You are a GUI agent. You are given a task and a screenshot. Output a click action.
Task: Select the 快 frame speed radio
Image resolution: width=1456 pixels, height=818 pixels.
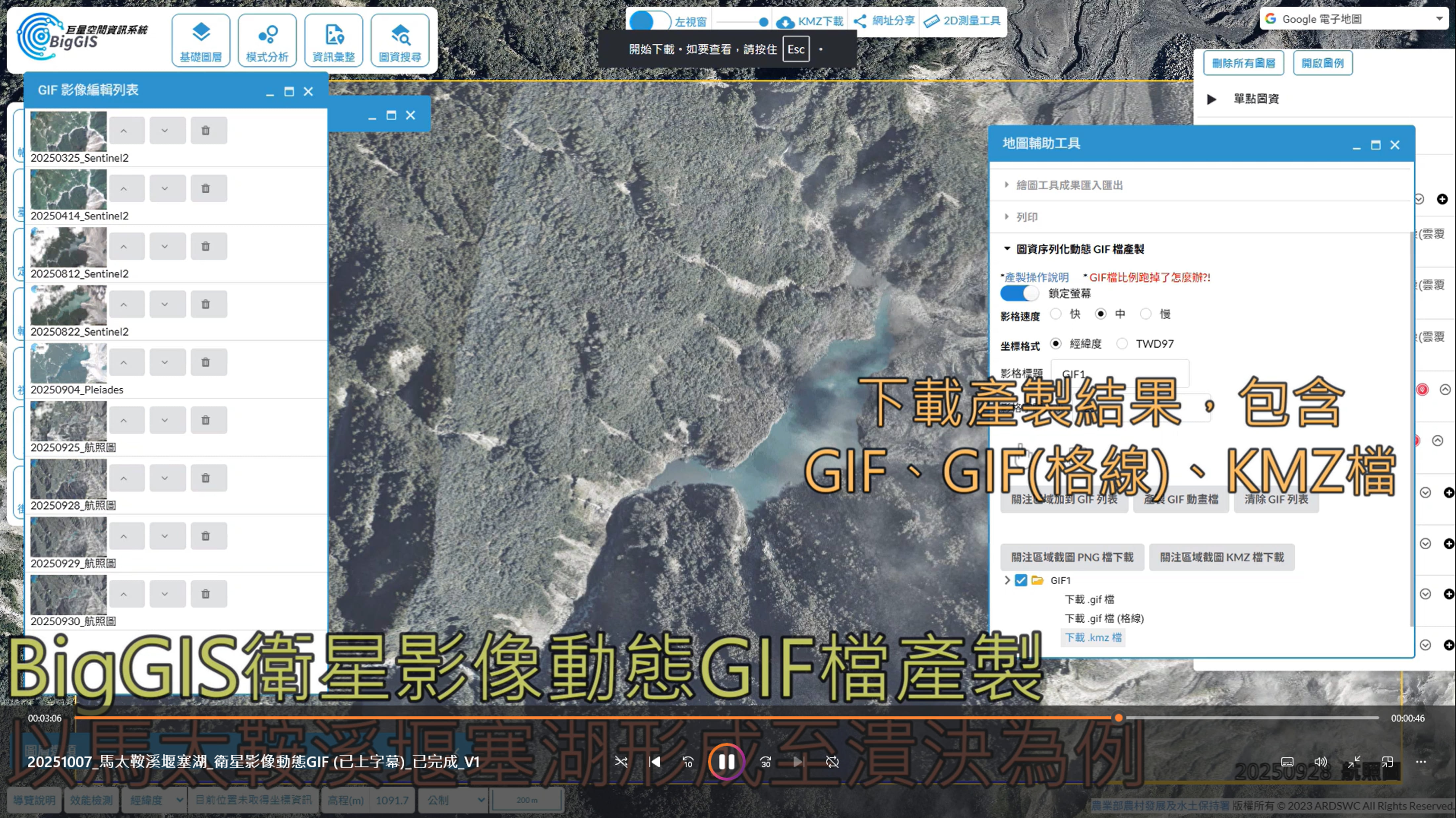tap(1055, 314)
